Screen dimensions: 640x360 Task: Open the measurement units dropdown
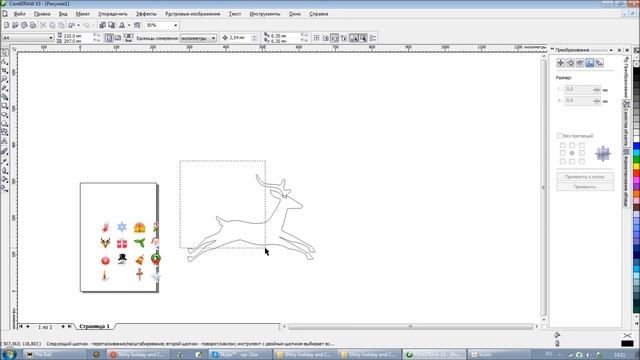[x=213, y=38]
